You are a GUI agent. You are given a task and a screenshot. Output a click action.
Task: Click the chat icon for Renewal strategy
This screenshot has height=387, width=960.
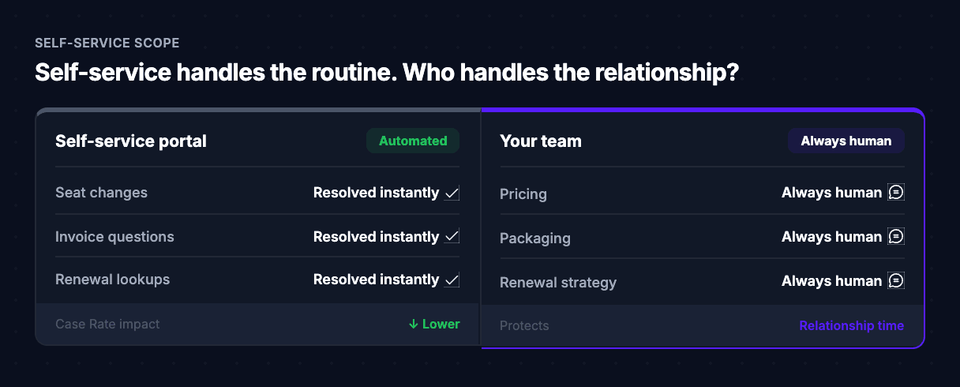(896, 281)
